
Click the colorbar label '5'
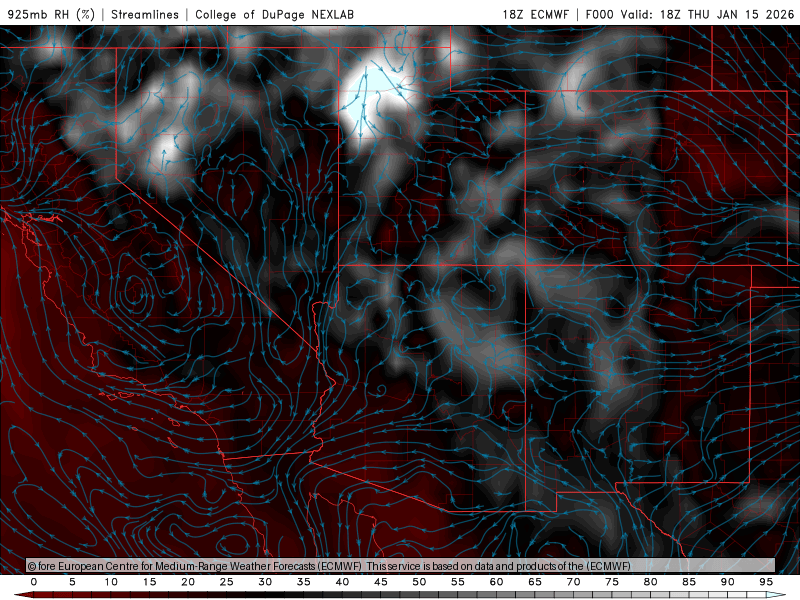(x=72, y=582)
